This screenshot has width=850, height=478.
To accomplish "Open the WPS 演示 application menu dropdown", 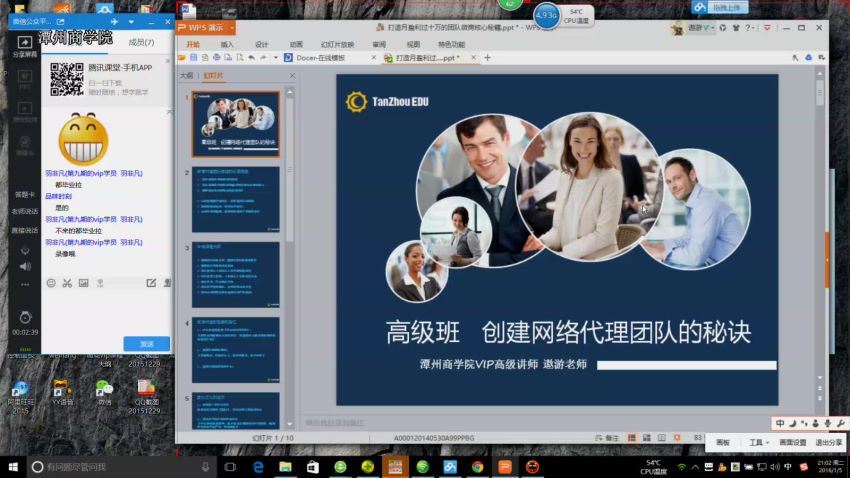I will pos(232,28).
